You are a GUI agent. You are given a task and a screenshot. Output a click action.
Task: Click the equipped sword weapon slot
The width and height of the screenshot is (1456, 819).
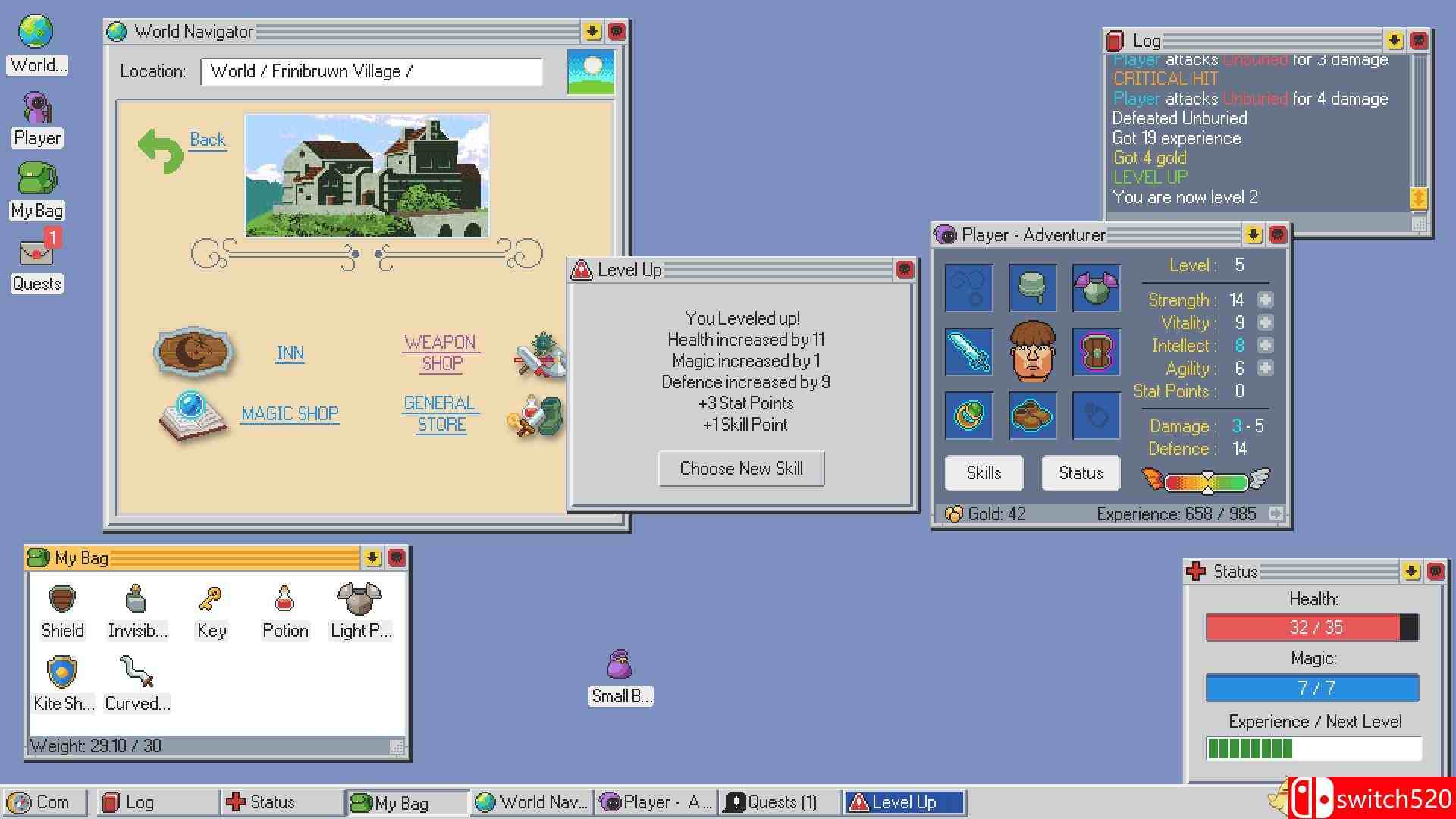[x=968, y=352]
